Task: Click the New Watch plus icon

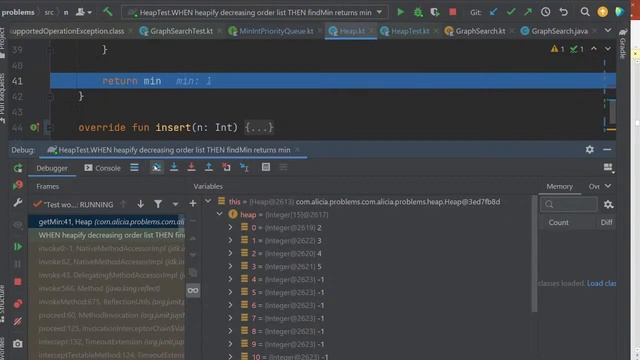Action: (x=193, y=204)
